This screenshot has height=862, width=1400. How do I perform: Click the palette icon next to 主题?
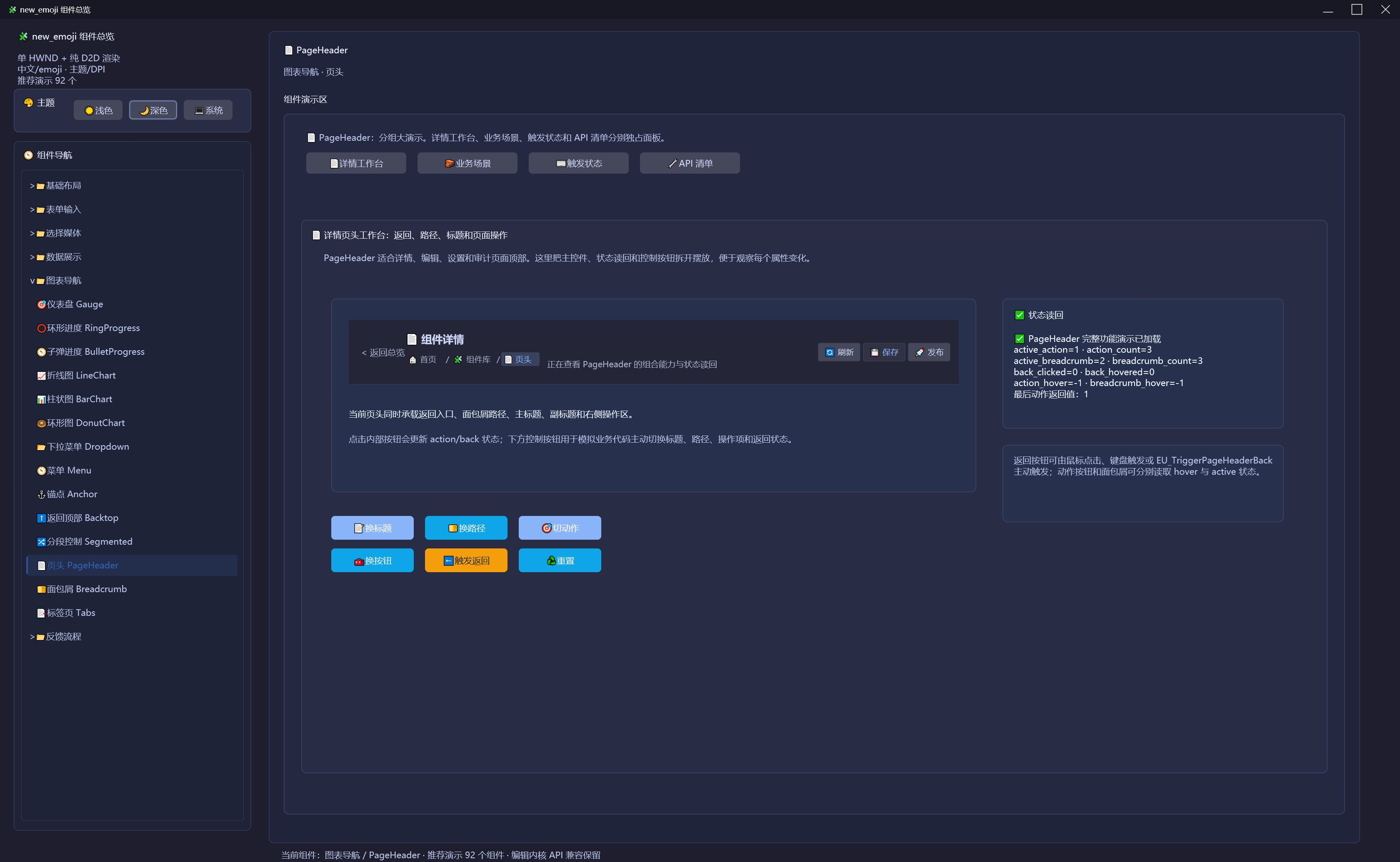tap(28, 102)
